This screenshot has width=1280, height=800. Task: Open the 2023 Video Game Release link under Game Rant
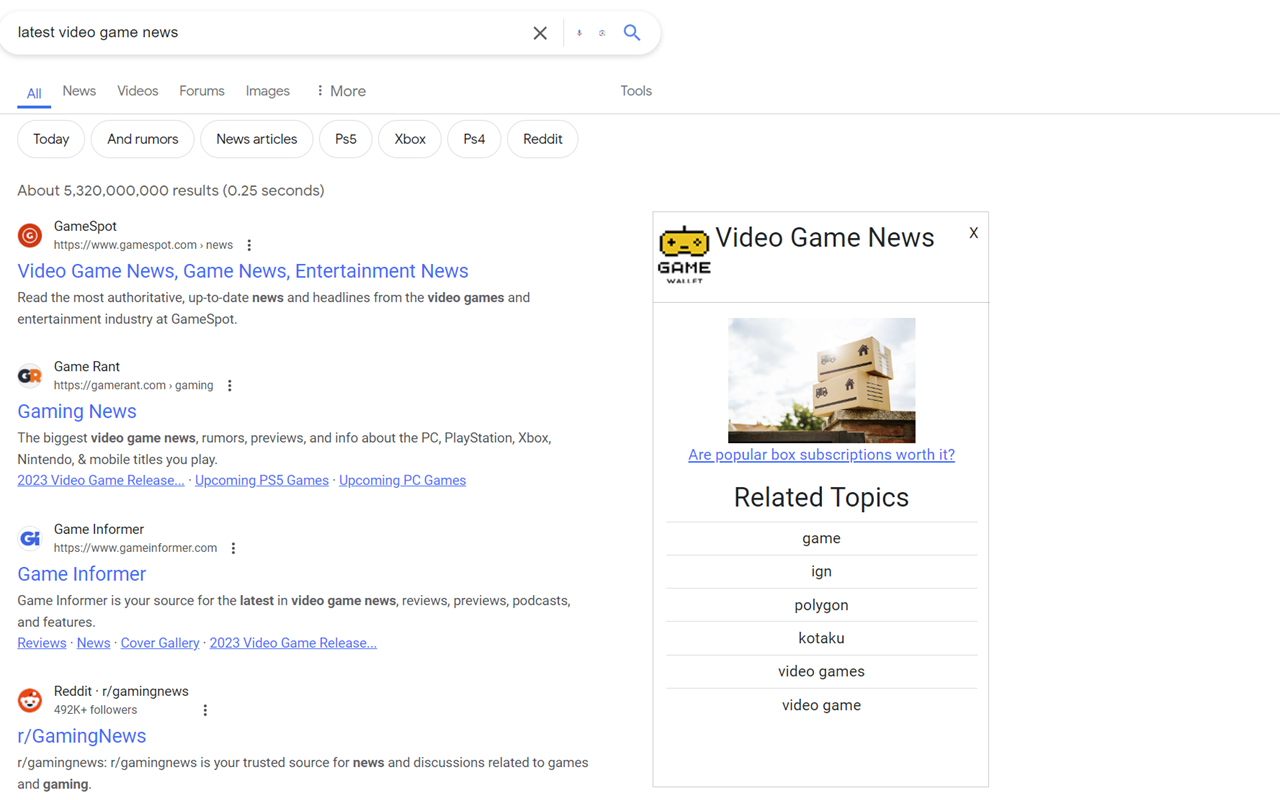click(101, 480)
